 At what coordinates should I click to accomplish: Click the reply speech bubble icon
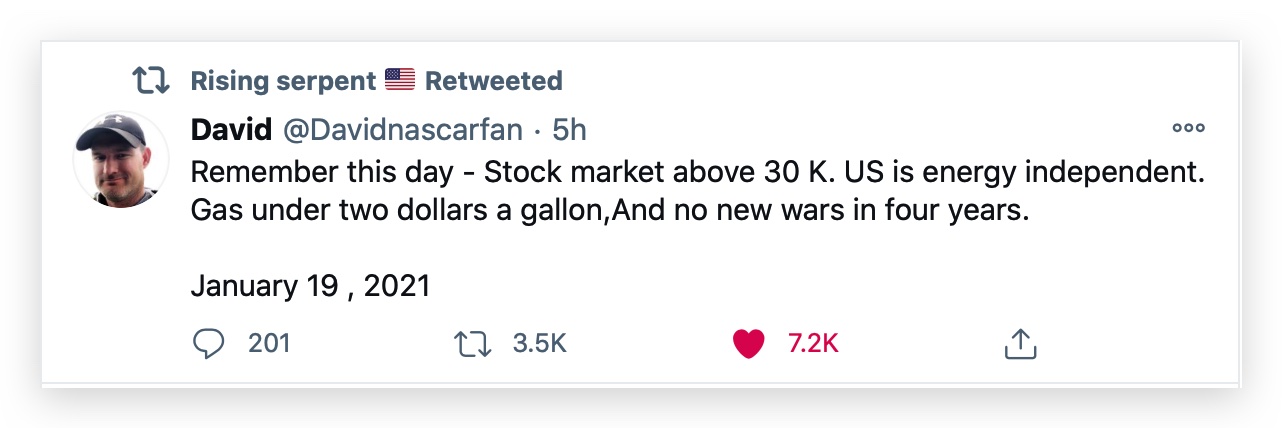(208, 344)
